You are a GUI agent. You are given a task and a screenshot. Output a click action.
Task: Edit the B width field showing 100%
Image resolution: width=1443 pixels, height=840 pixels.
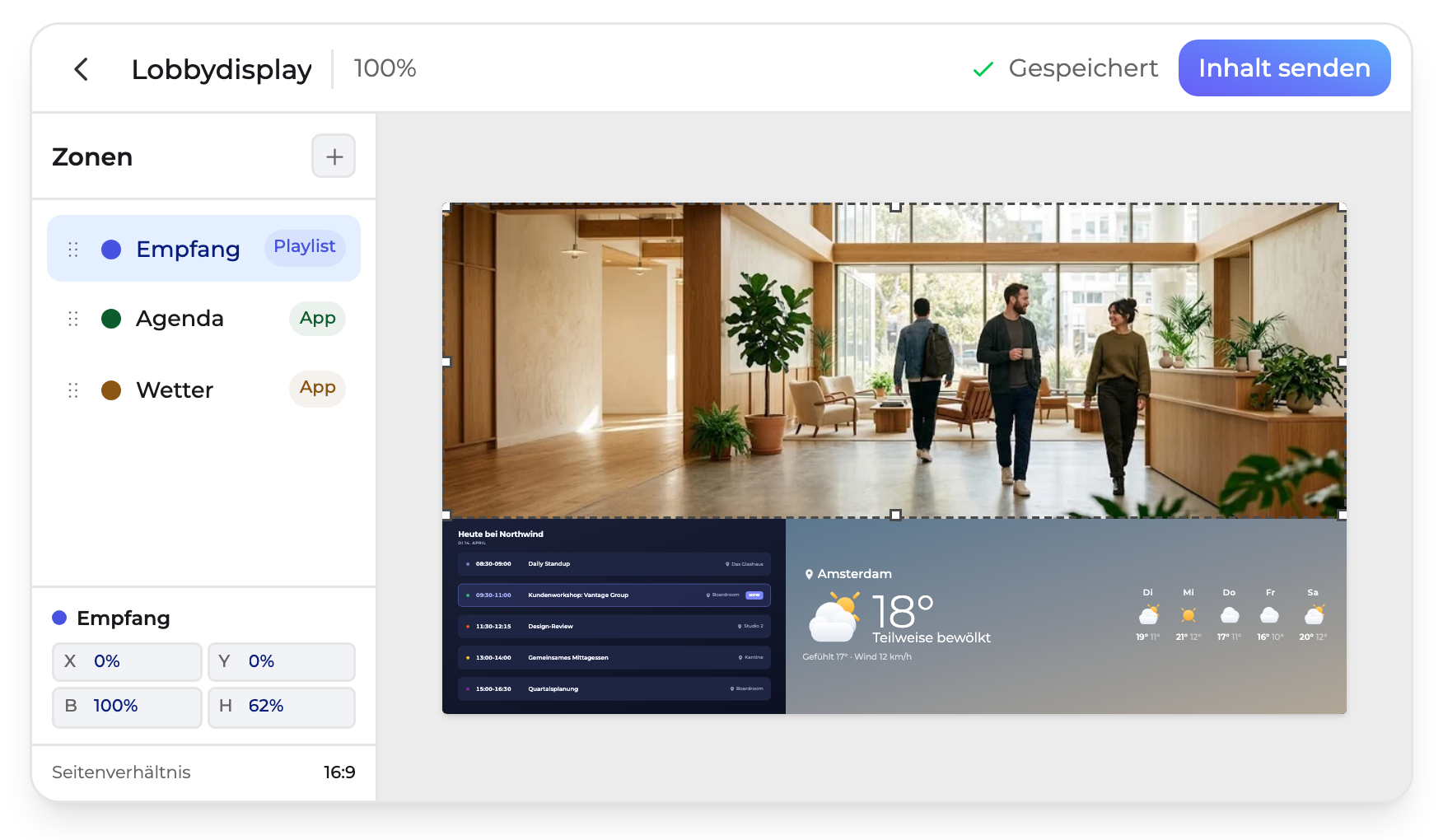coord(127,707)
